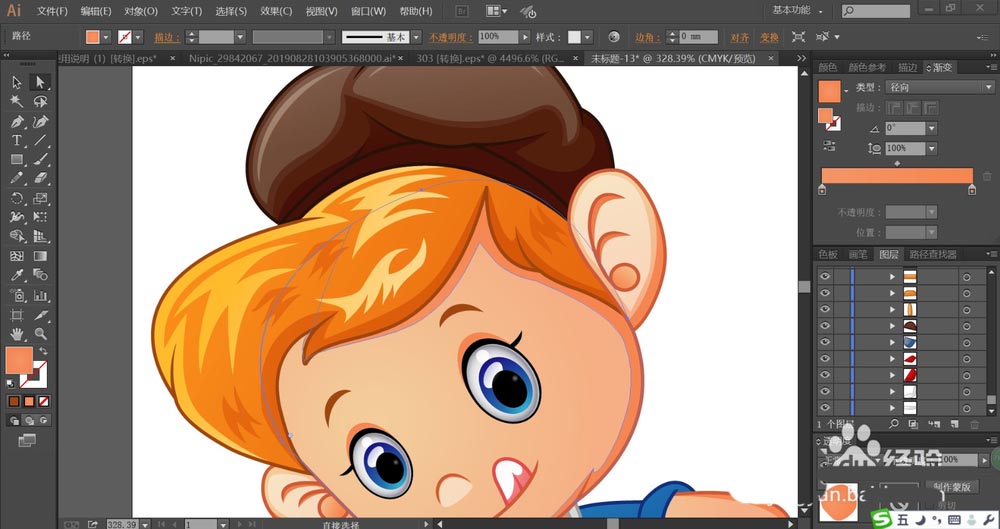Select the Direct Selection tool
This screenshot has height=529, width=1000.
coord(40,82)
